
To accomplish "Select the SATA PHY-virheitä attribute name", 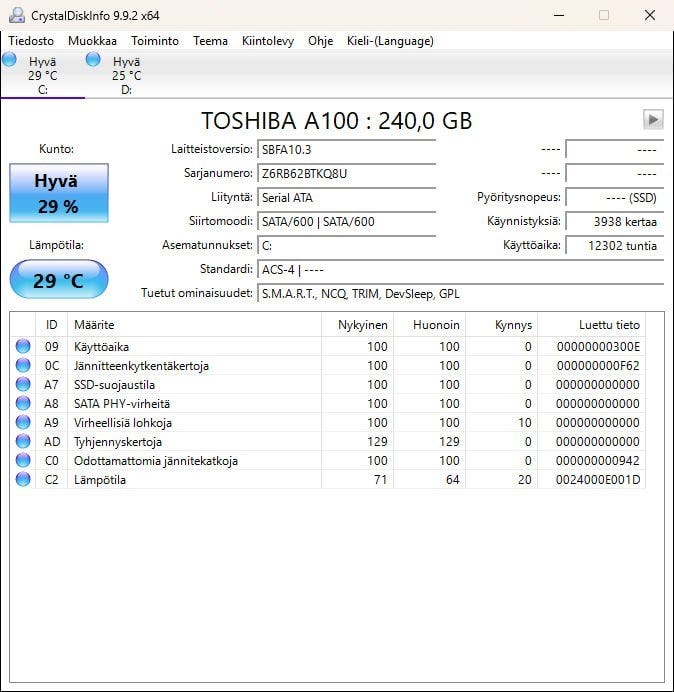I will 122,404.
